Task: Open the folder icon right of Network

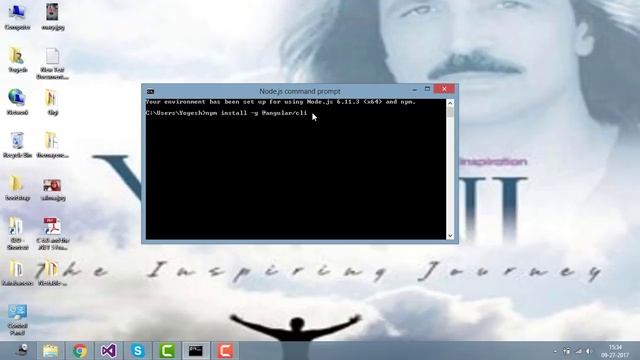Action: [x=52, y=102]
